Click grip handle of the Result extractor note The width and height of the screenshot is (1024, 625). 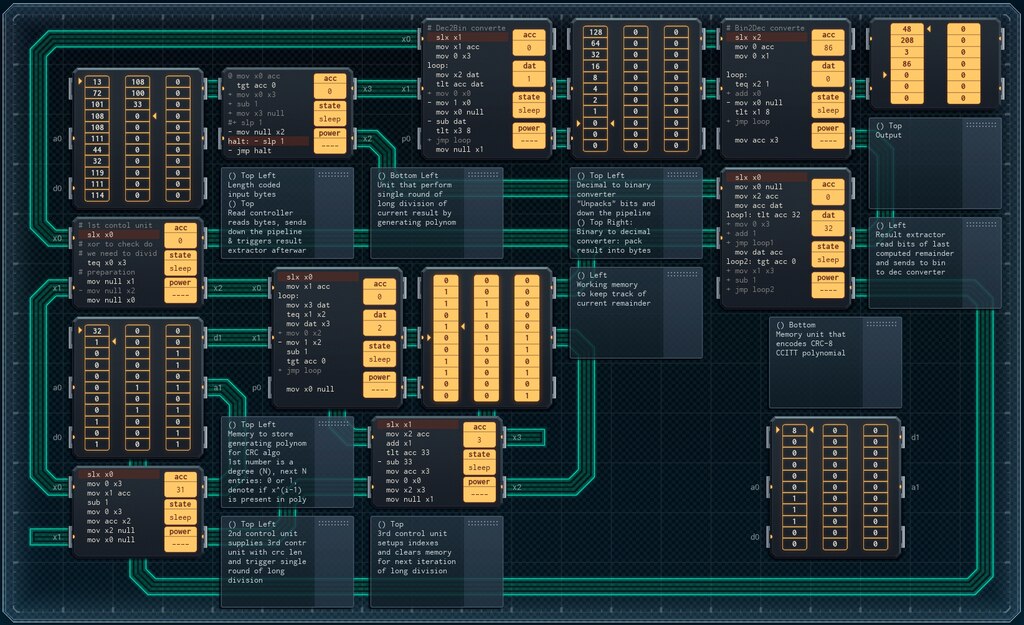(981, 225)
